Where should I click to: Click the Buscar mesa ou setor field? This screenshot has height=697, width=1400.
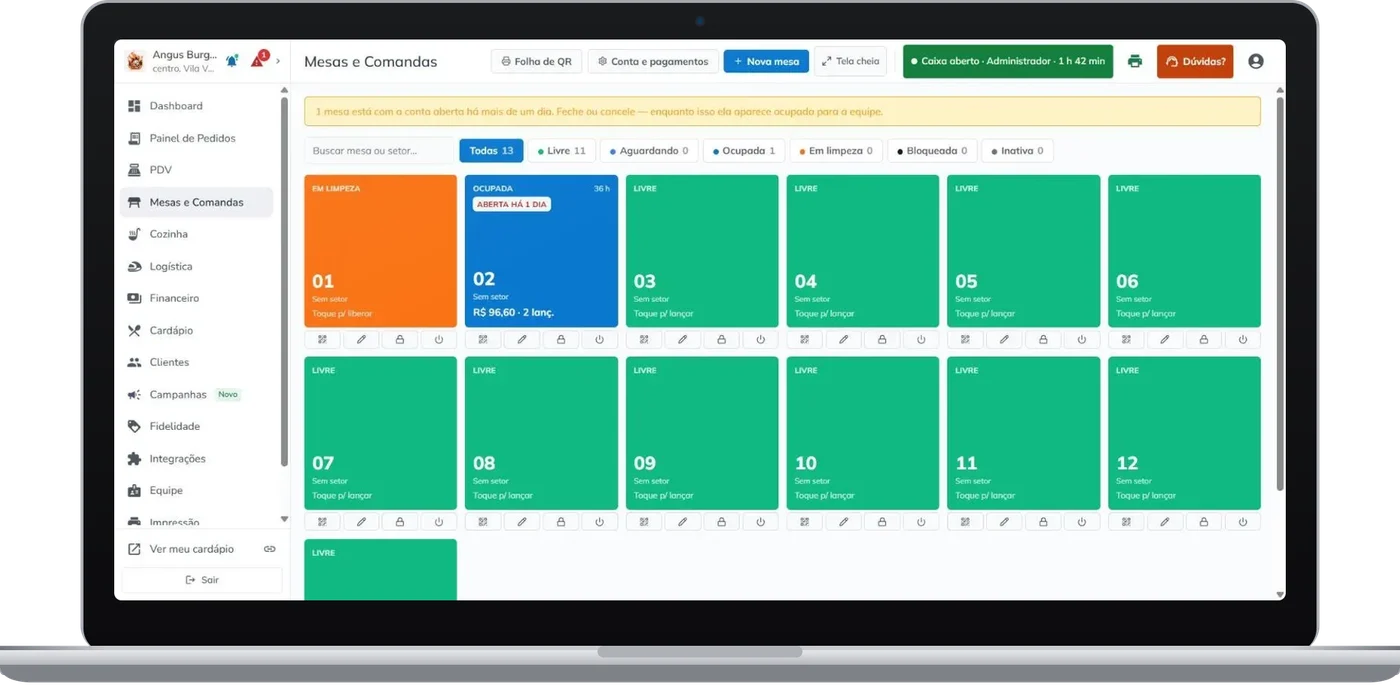[x=379, y=151]
